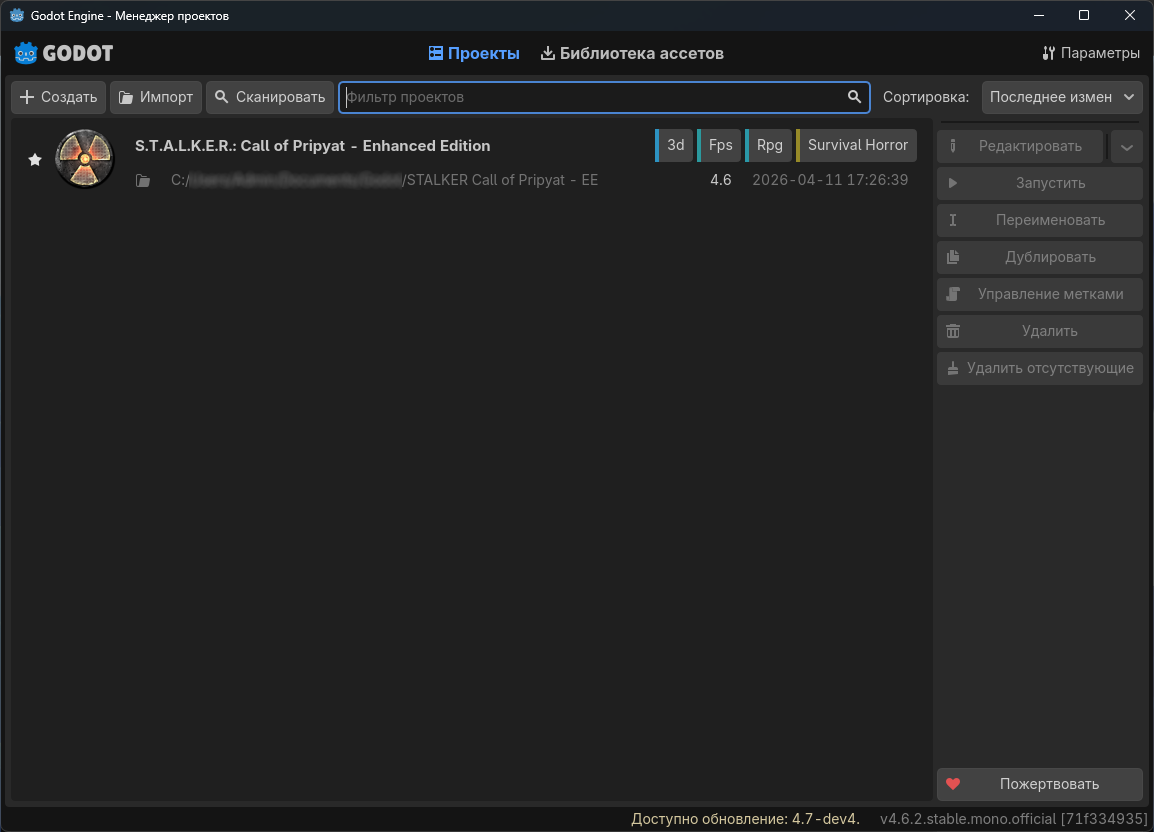The width and height of the screenshot is (1154, 832).
Task: Select the radiation symbol project thumbnail
Action: point(85,158)
